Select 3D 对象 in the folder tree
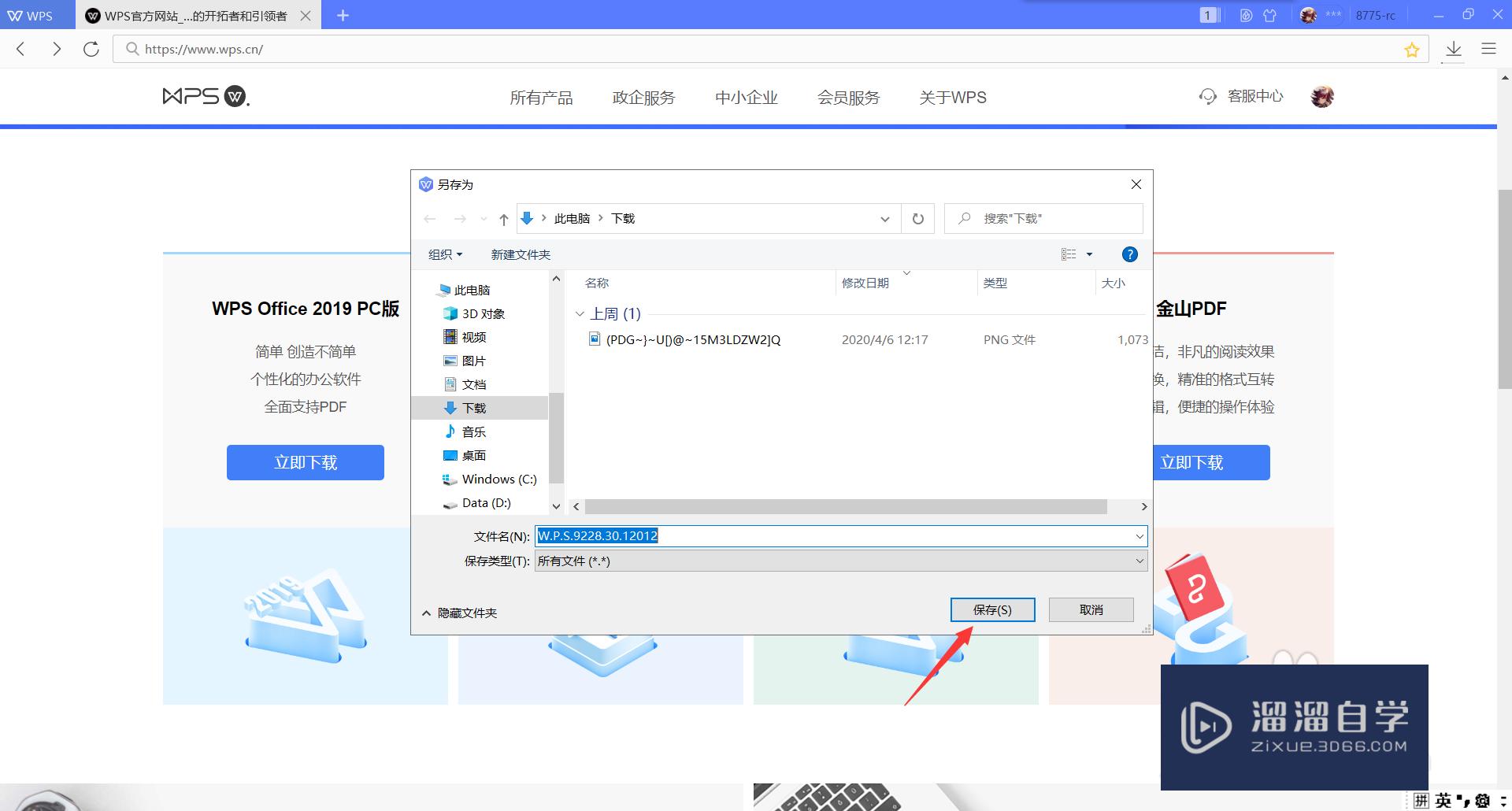This screenshot has height=811, width=1512. click(483, 313)
